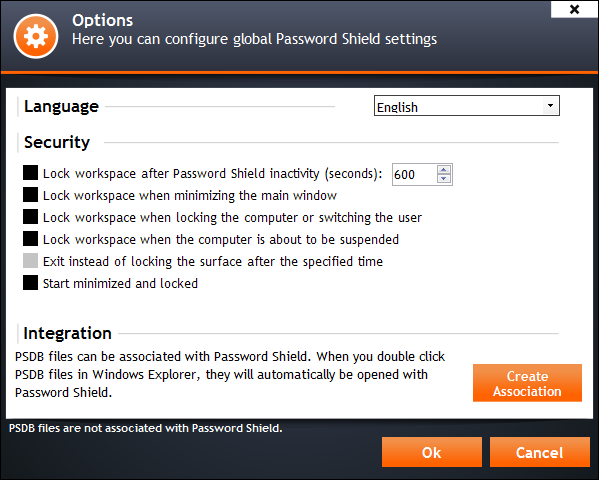Click the Security section heading
This screenshot has width=599, height=480.
[x=57, y=143]
